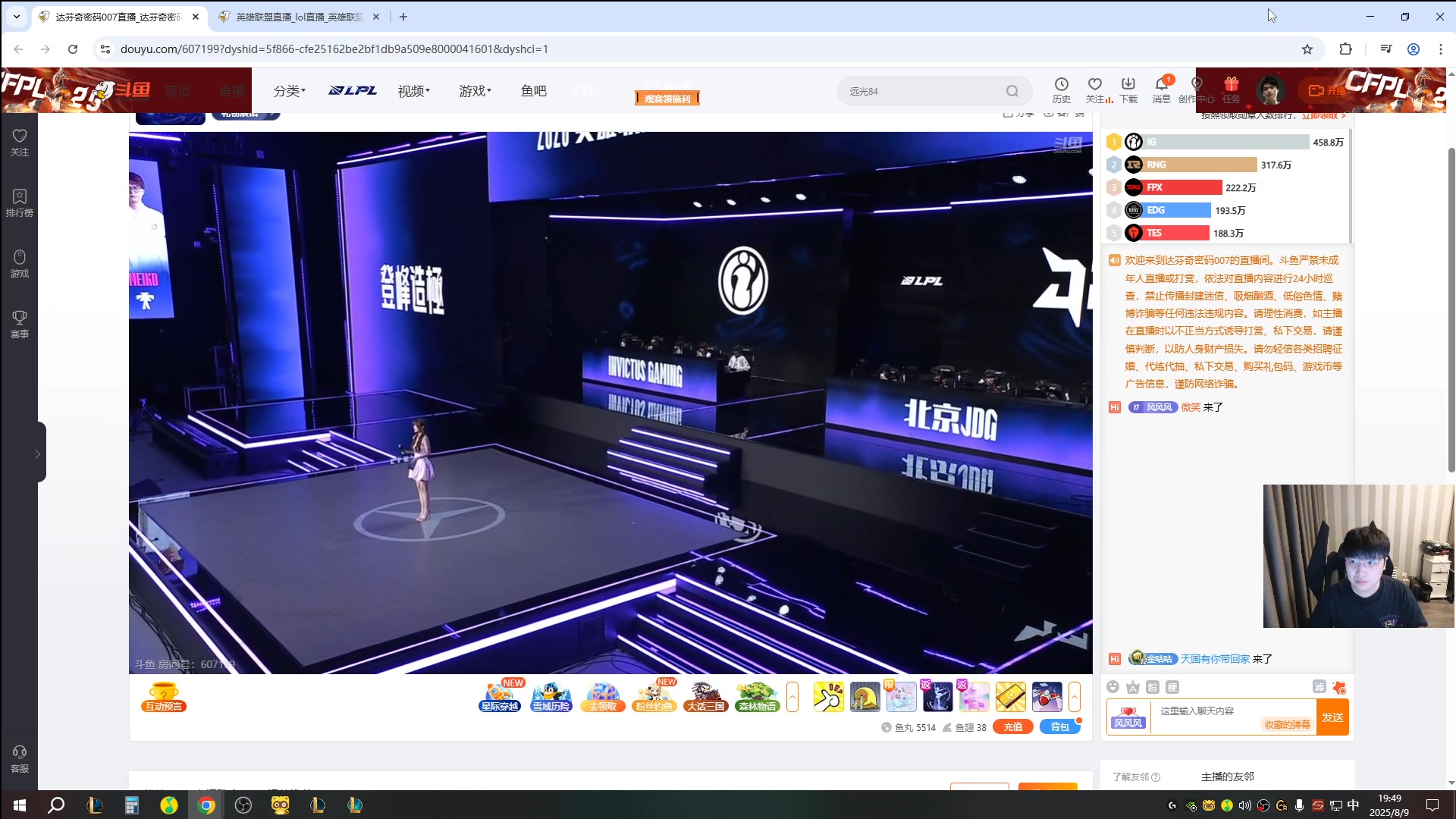Image resolution: width=1456 pixels, height=819 pixels.
Task: Open the 森林物语 game icon
Action: coord(758,697)
